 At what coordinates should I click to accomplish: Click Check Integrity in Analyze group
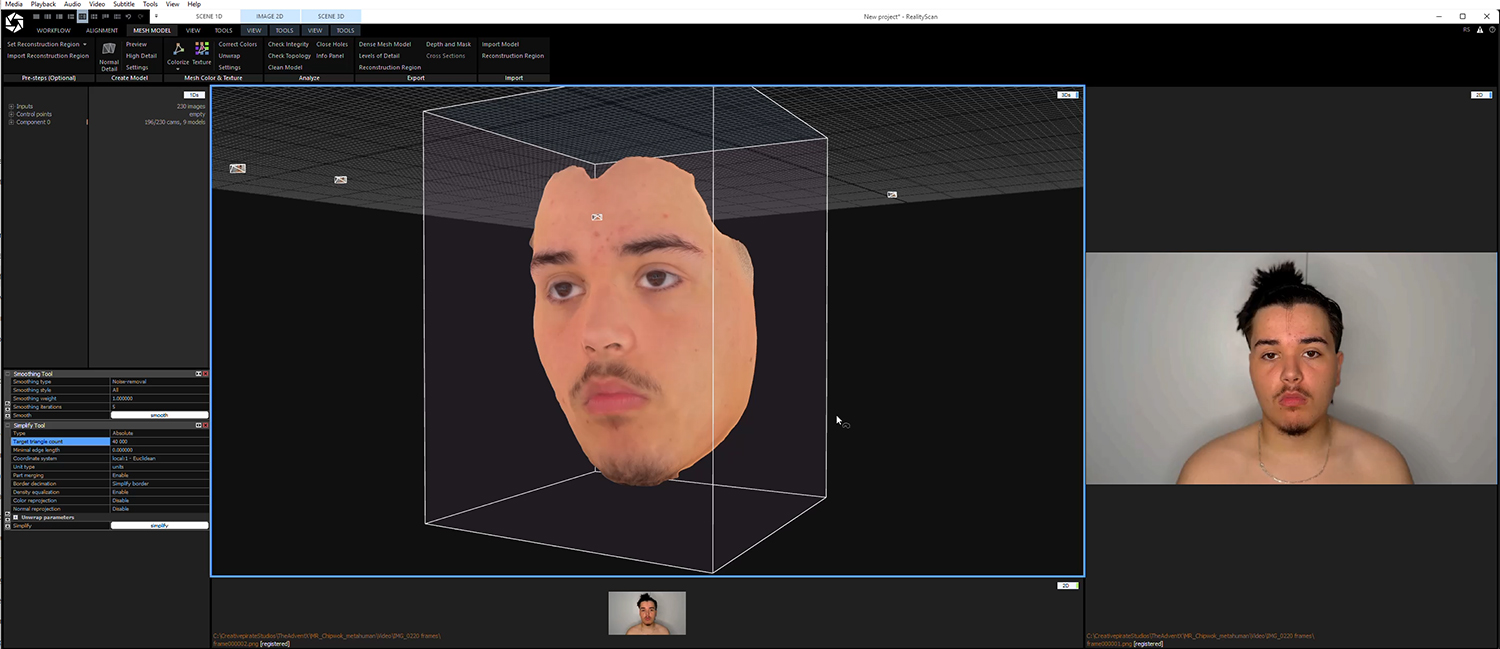pos(288,44)
